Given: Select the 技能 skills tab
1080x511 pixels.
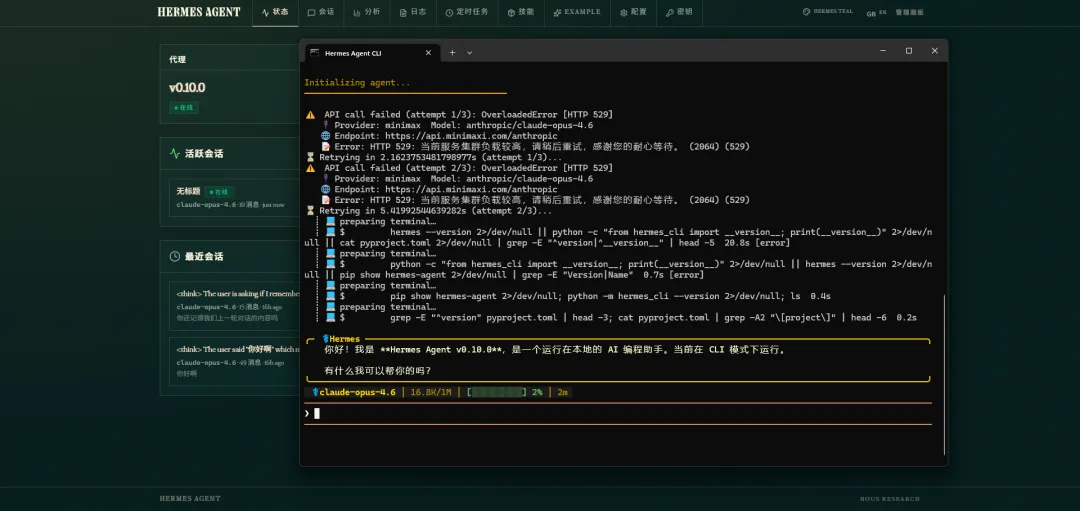Looking at the screenshot, I should coord(521,12).
